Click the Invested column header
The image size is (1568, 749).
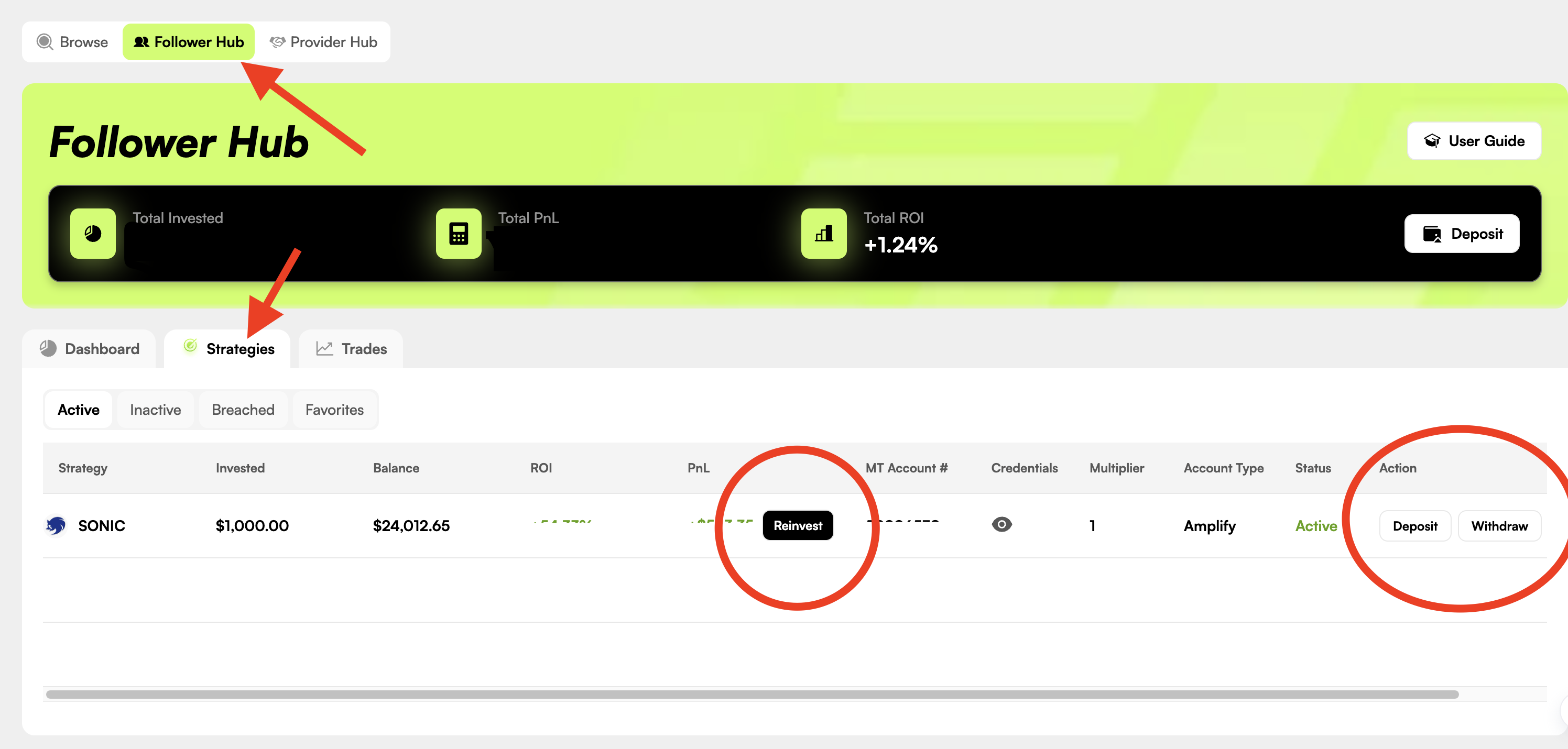click(240, 468)
